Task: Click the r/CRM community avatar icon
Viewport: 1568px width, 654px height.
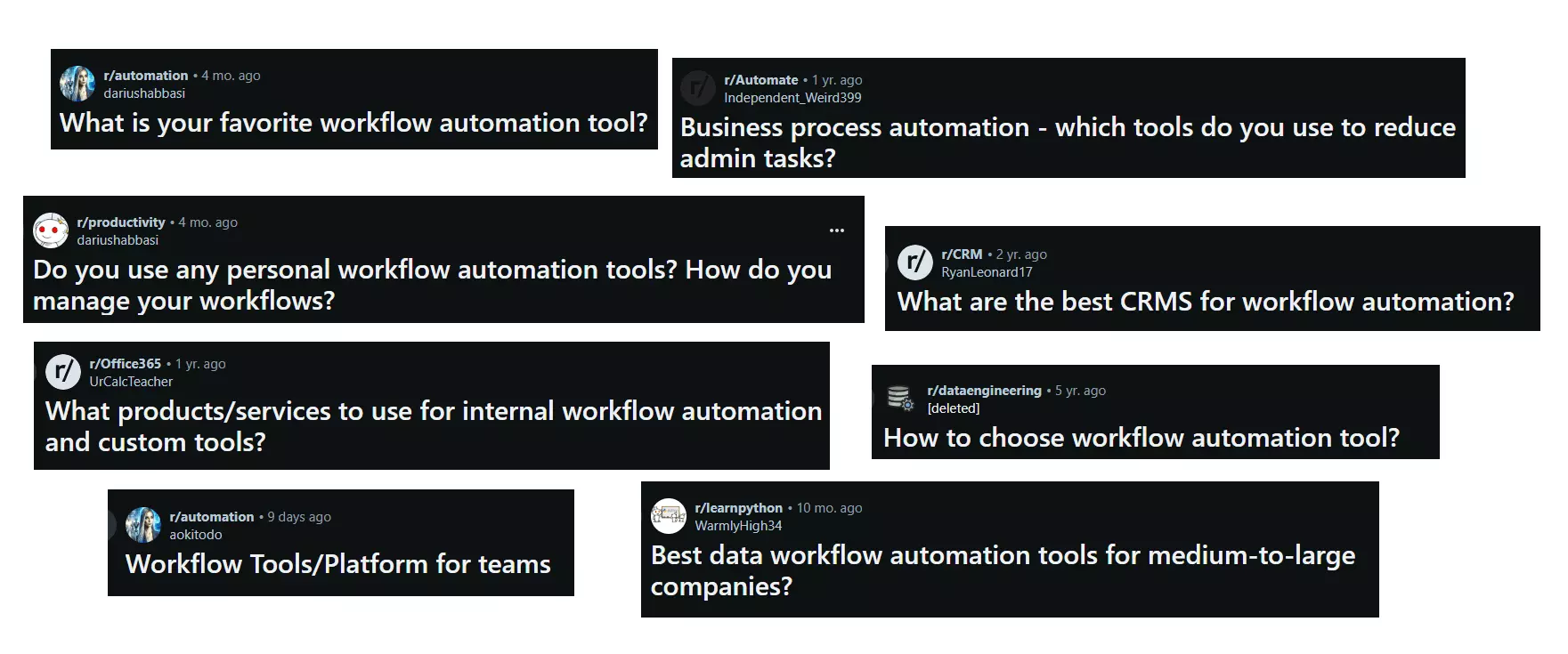Action: [915, 262]
